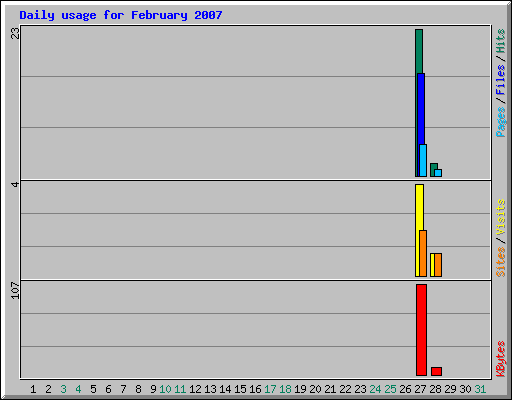Click the orange Sites bar for day 27
Screen dimensions: 512x400
[x=423, y=253]
